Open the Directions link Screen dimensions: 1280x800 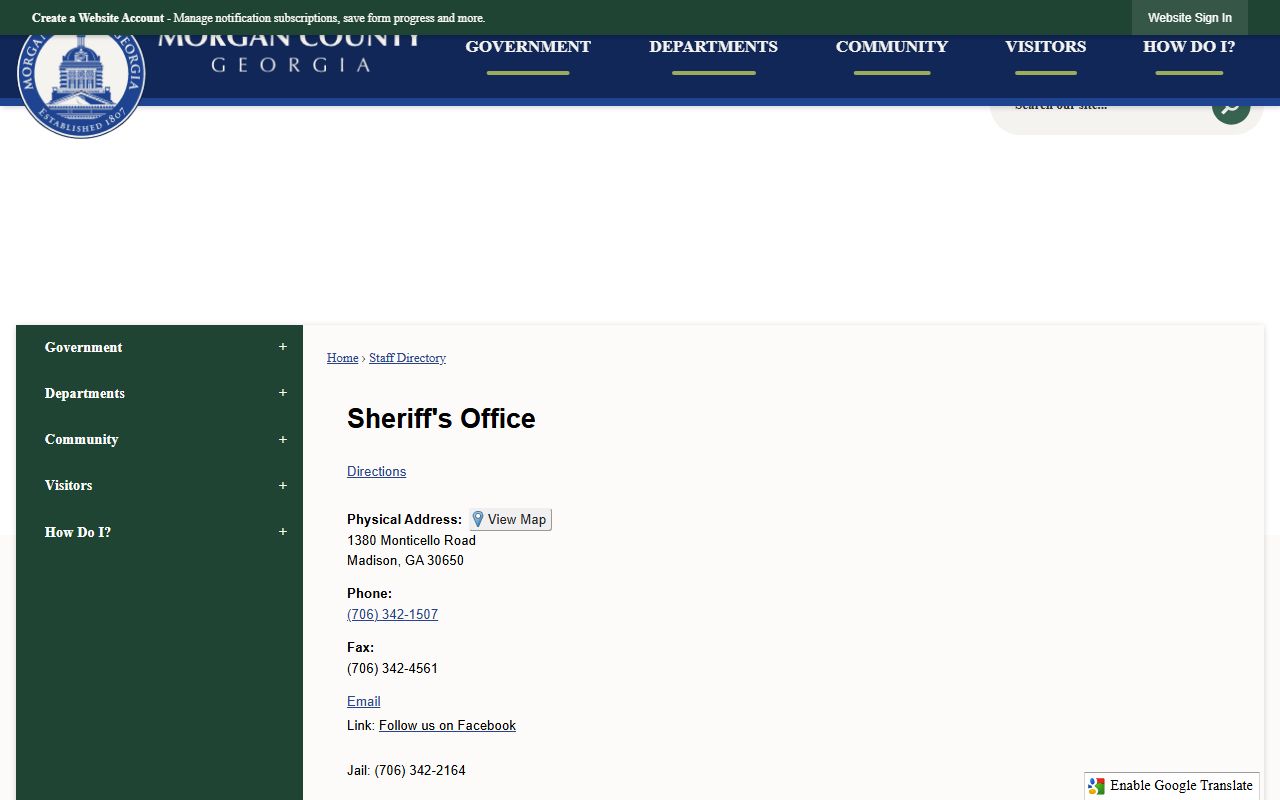pos(376,472)
